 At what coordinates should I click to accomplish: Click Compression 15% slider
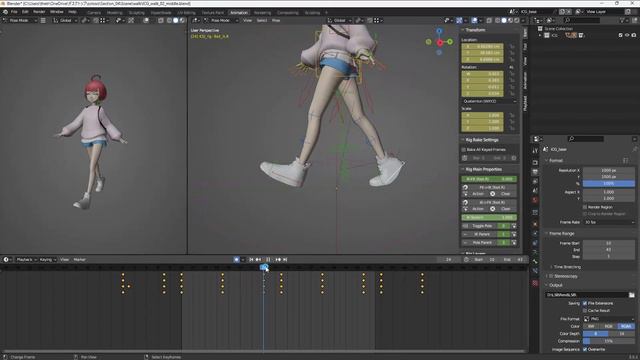[x=609, y=341]
